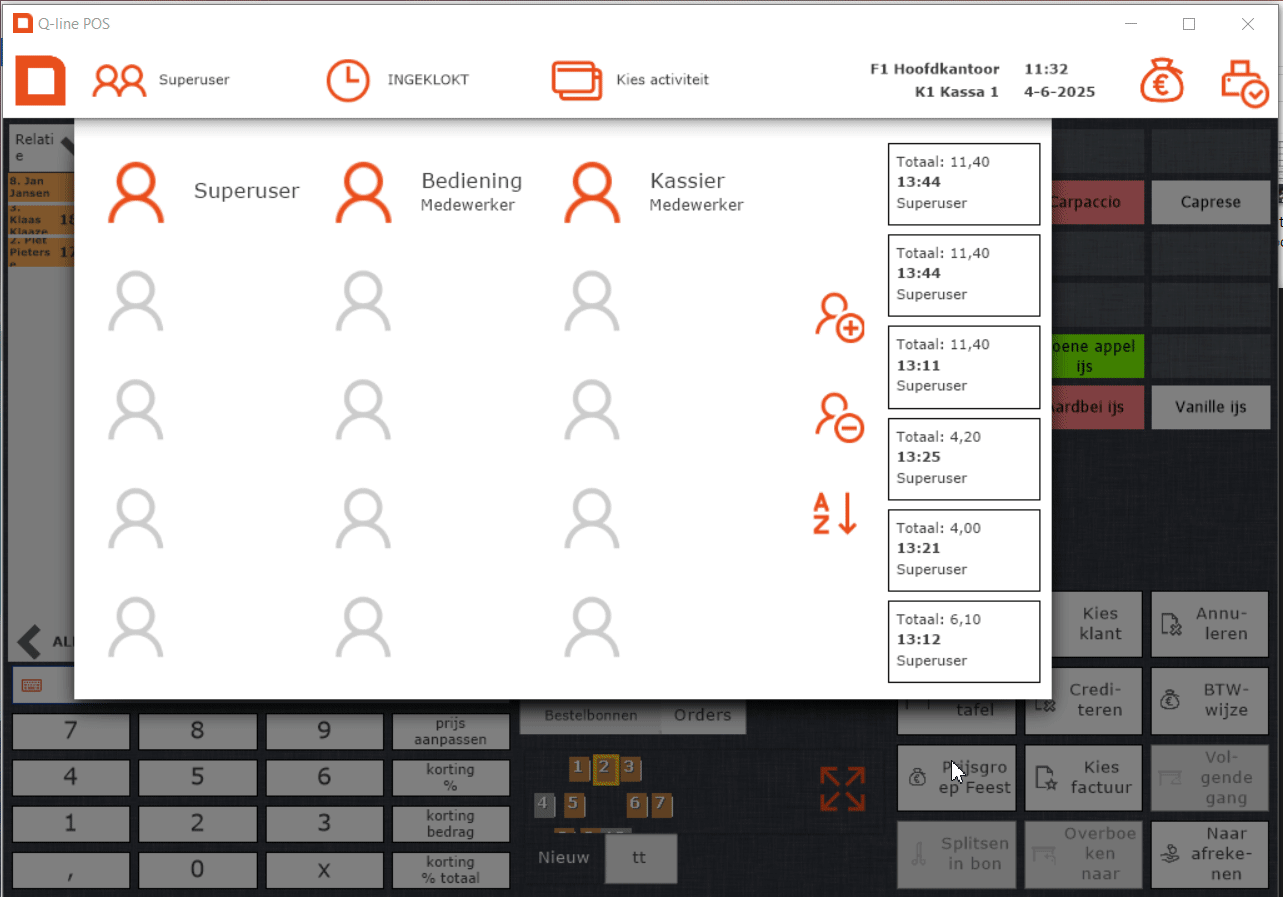
Task: Click the Prijsgroep Feest button
Action: click(x=957, y=778)
